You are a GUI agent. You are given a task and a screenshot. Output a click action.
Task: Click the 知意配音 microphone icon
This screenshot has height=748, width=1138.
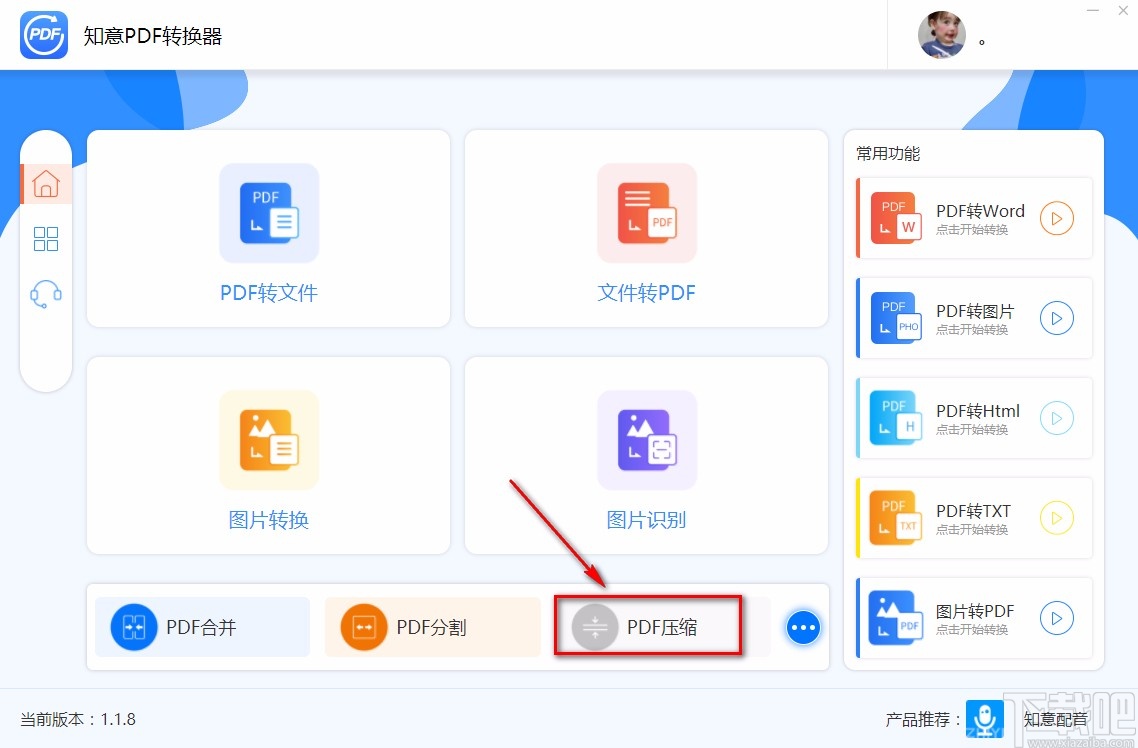[x=984, y=718]
